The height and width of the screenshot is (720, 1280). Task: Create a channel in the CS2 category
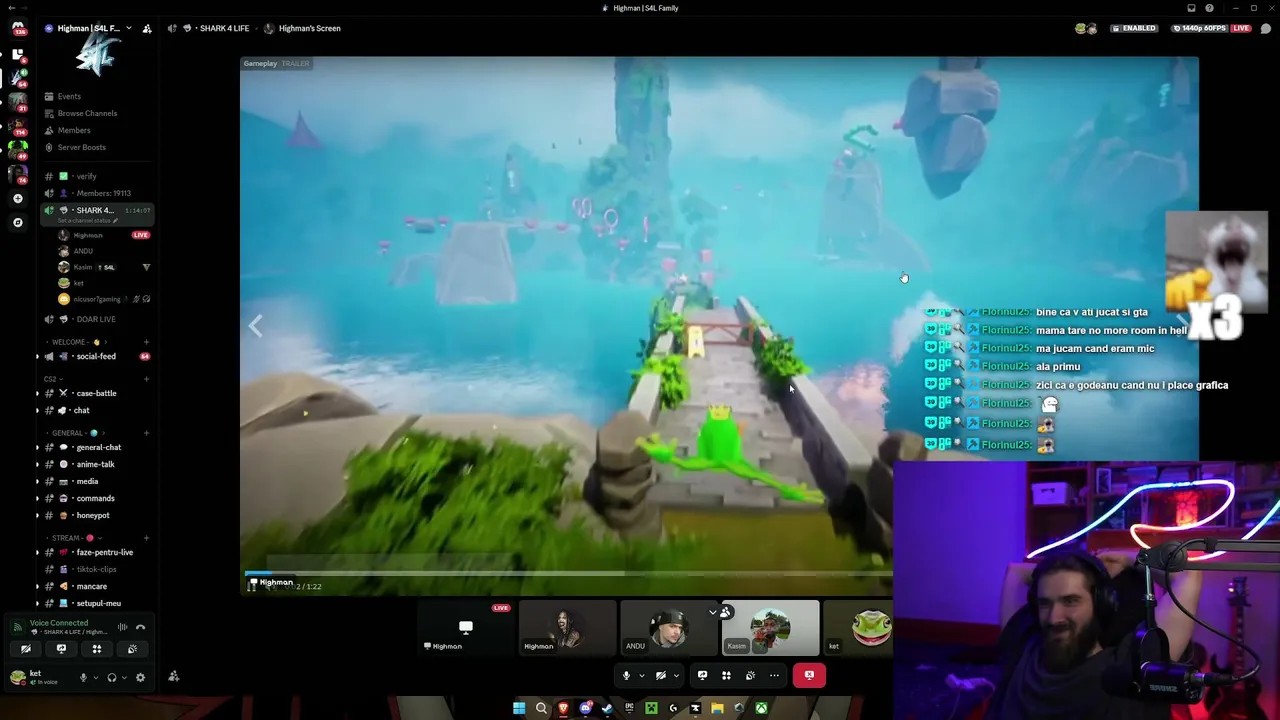pyautogui.click(x=146, y=379)
